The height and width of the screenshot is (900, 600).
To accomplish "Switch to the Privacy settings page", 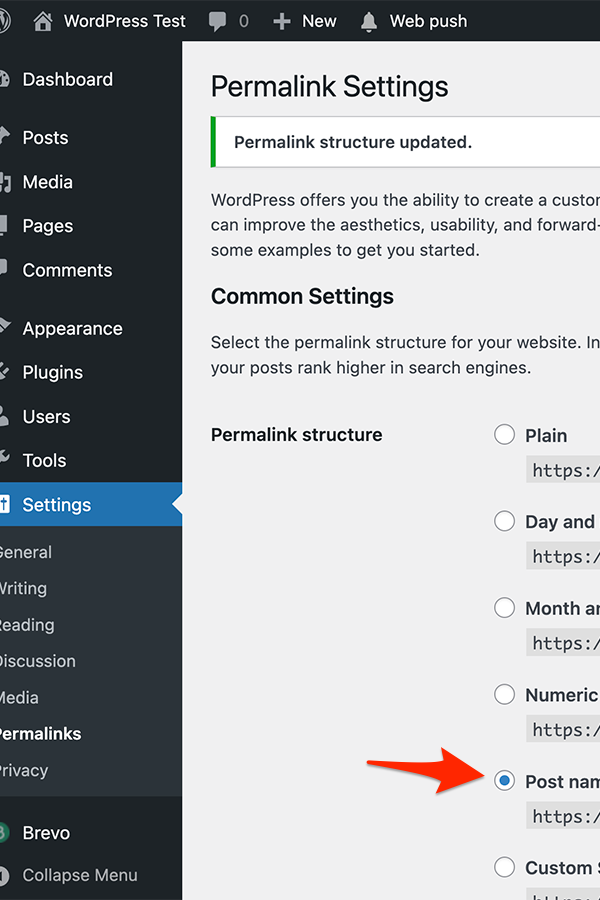I will 25,770.
